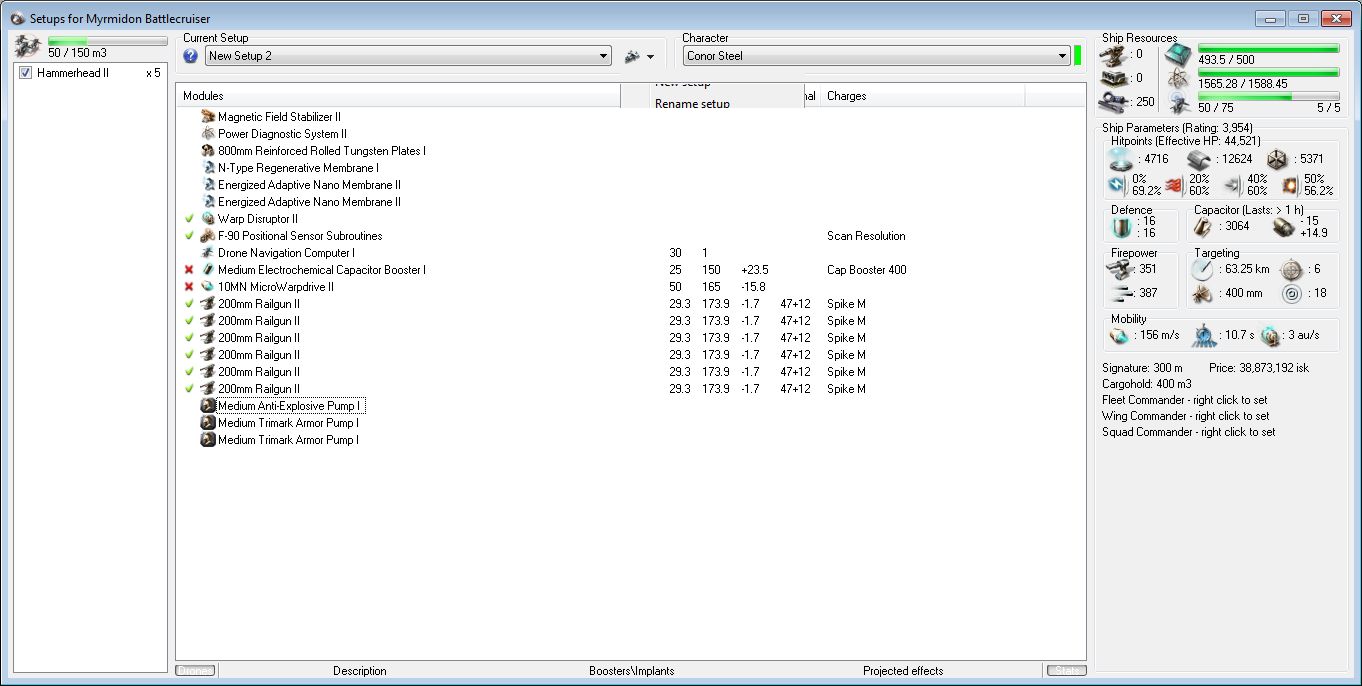Click the Drone Navigation Computer I icon
This screenshot has width=1362, height=686.
(208, 253)
